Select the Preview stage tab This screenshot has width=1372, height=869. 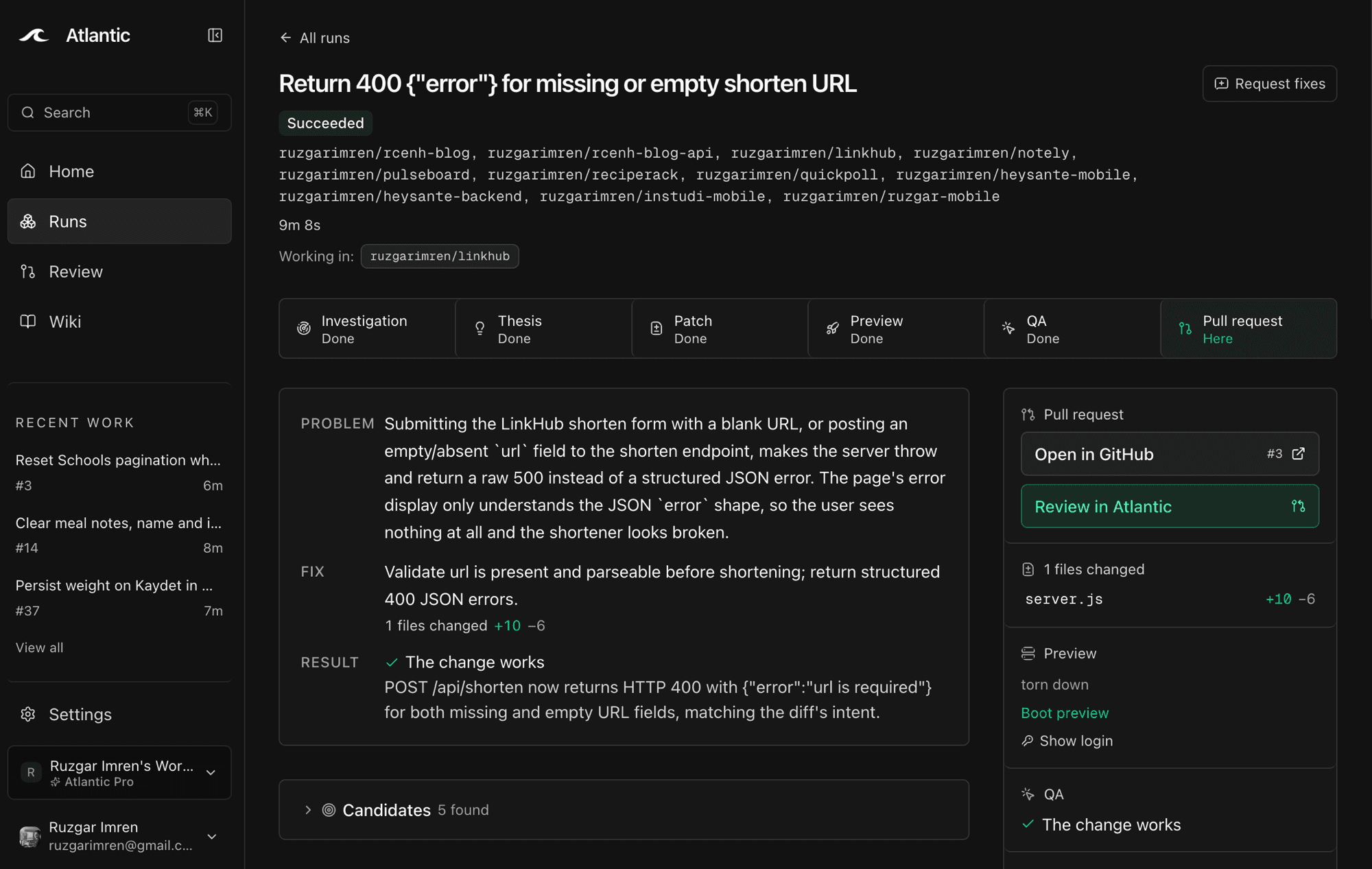[x=896, y=329]
